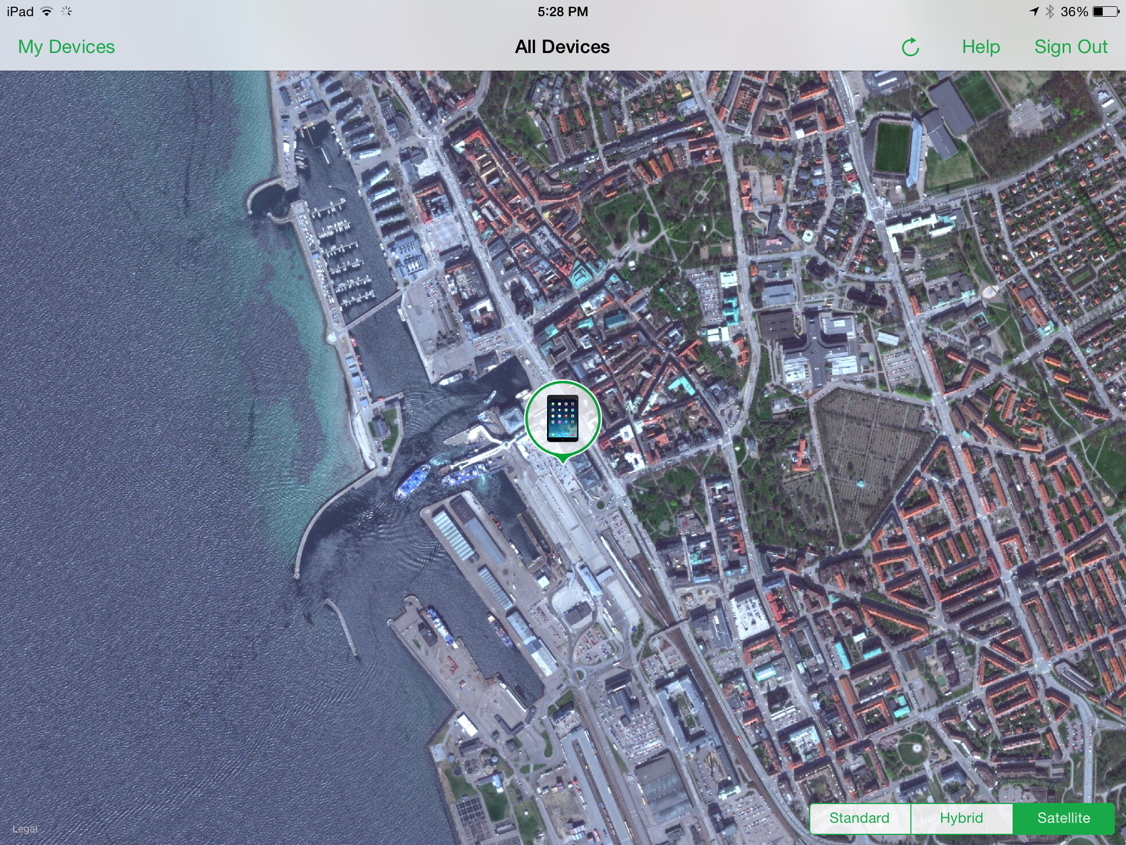Image resolution: width=1126 pixels, height=845 pixels.
Task: Open the My Devices list
Action: coord(66,47)
